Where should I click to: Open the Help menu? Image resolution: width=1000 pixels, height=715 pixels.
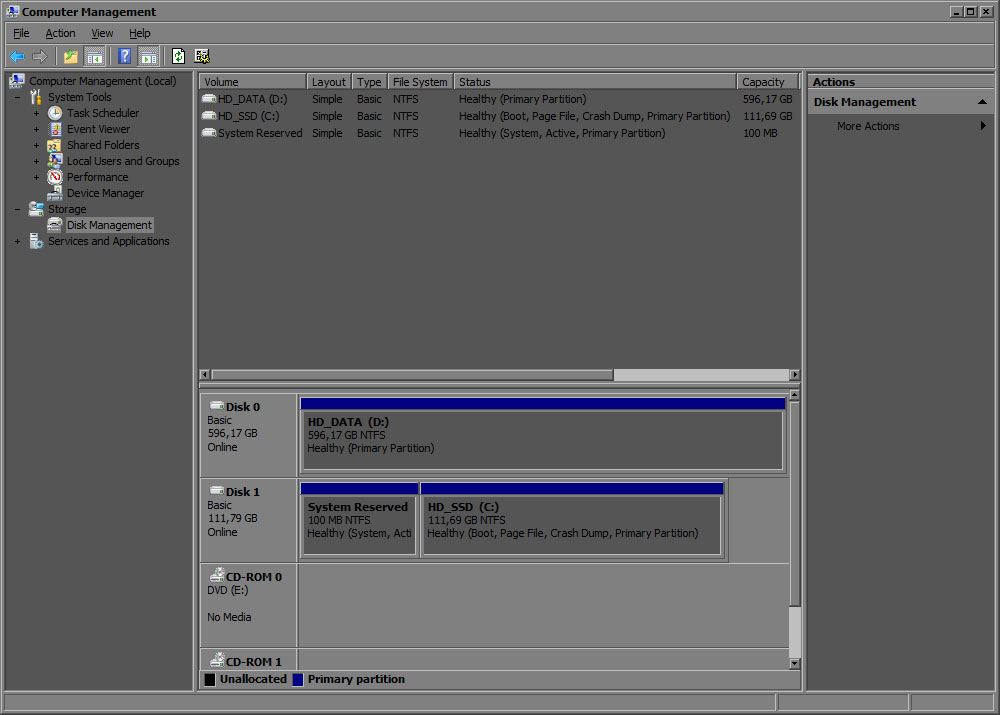[140, 33]
